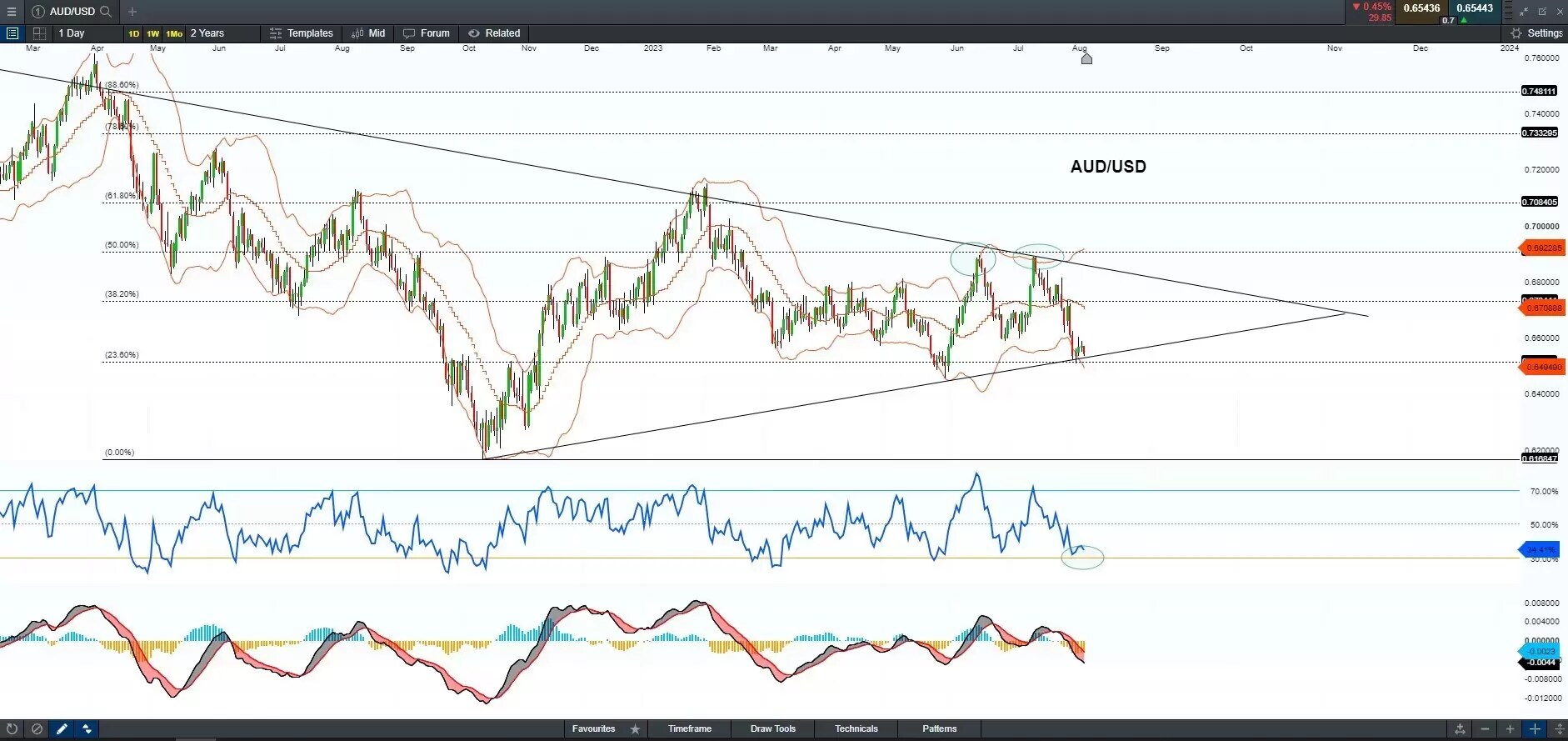Click the blue RSI value tag
Image resolution: width=1568 pixels, height=741 pixels.
coord(1539,550)
